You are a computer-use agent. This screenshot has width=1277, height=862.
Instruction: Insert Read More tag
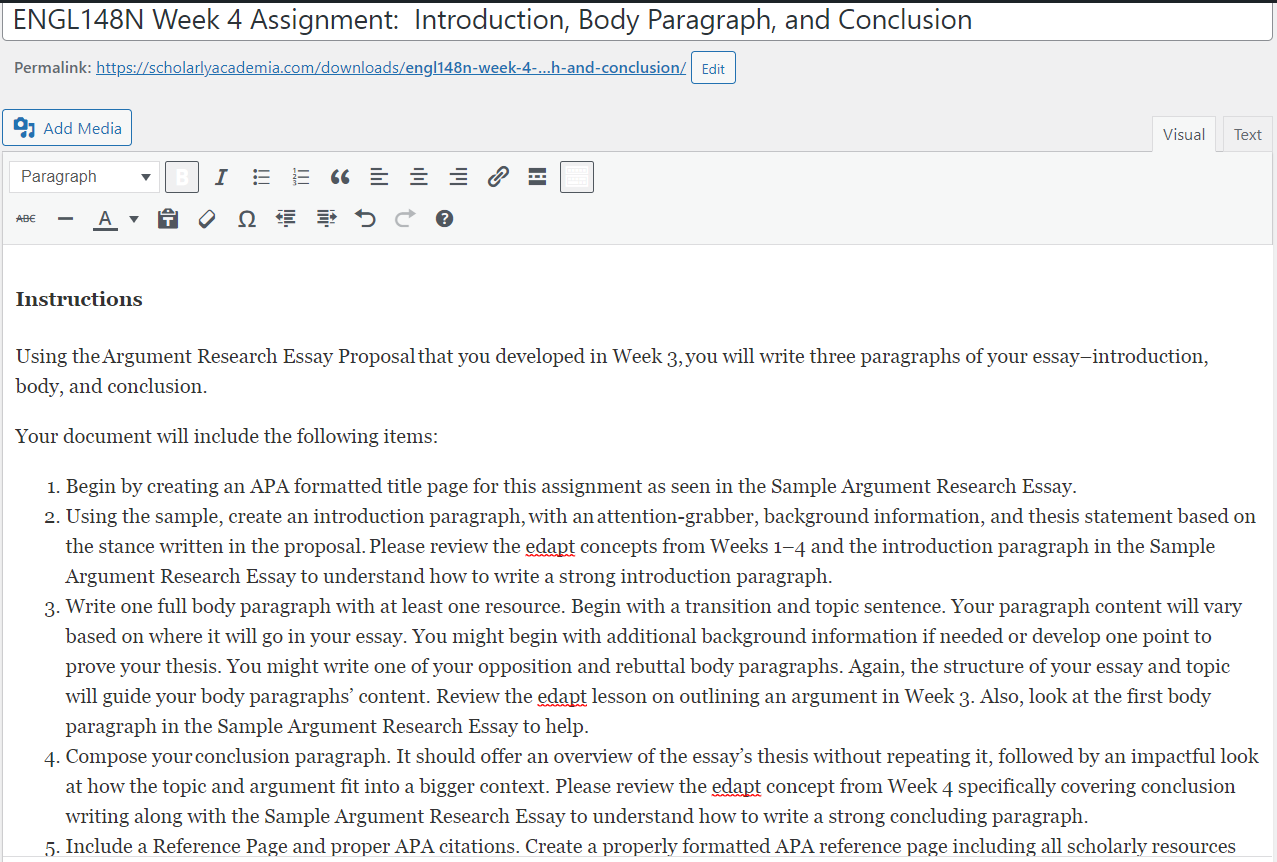point(537,177)
